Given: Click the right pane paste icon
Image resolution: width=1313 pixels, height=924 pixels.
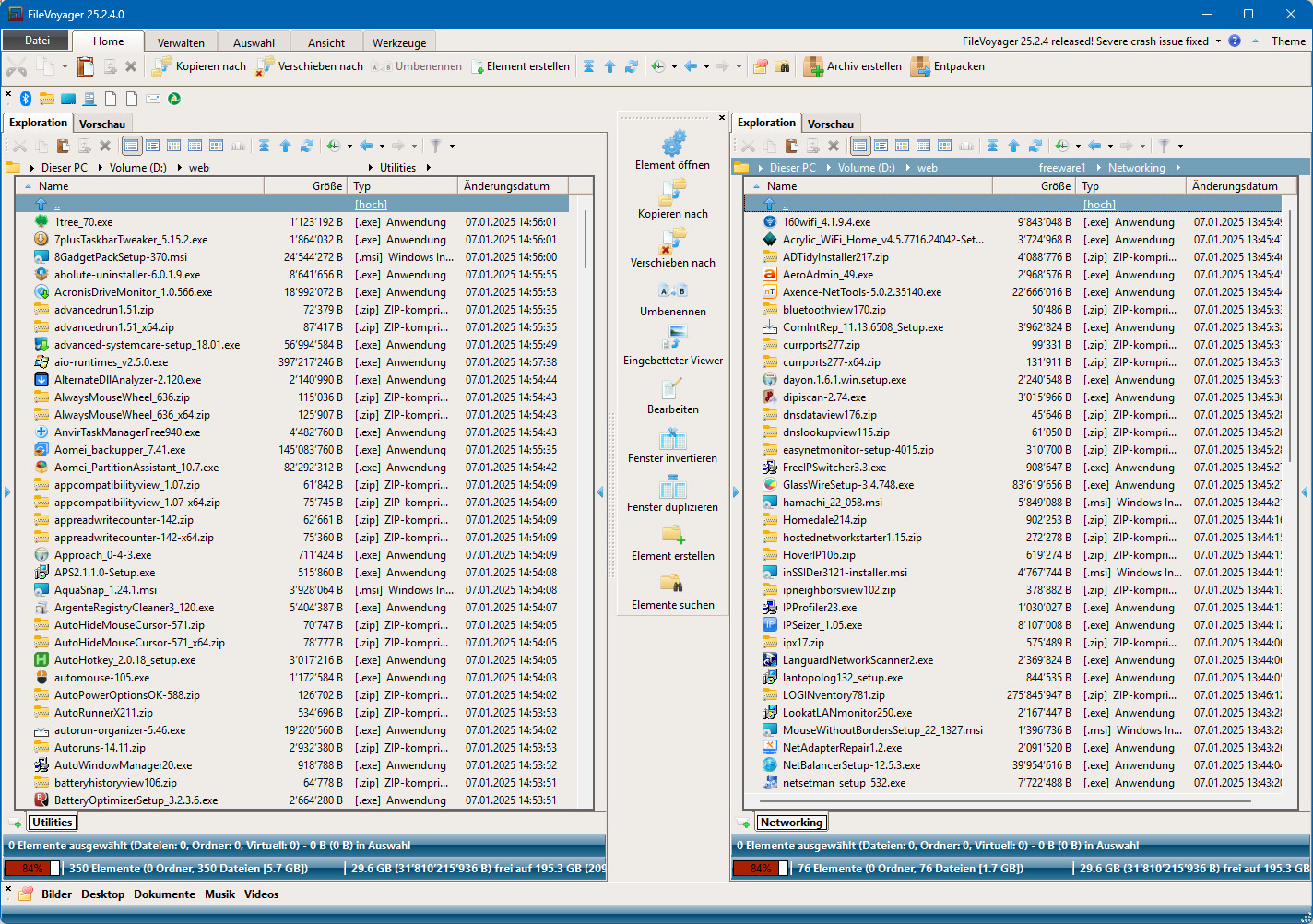Looking at the screenshot, I should [x=791, y=146].
